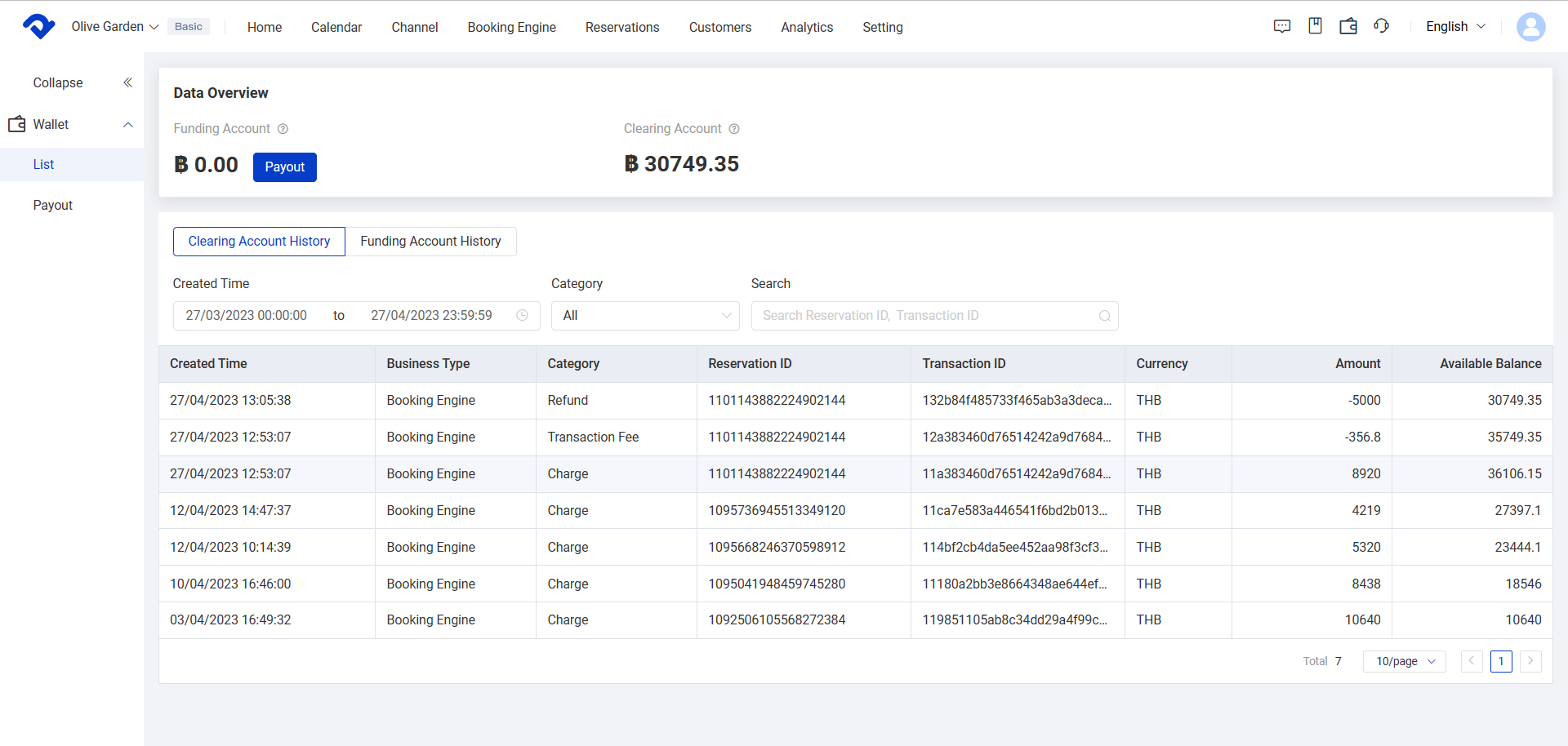Click reservation ID 1095668246370598912
The width and height of the screenshot is (1568, 746).
(x=777, y=548)
